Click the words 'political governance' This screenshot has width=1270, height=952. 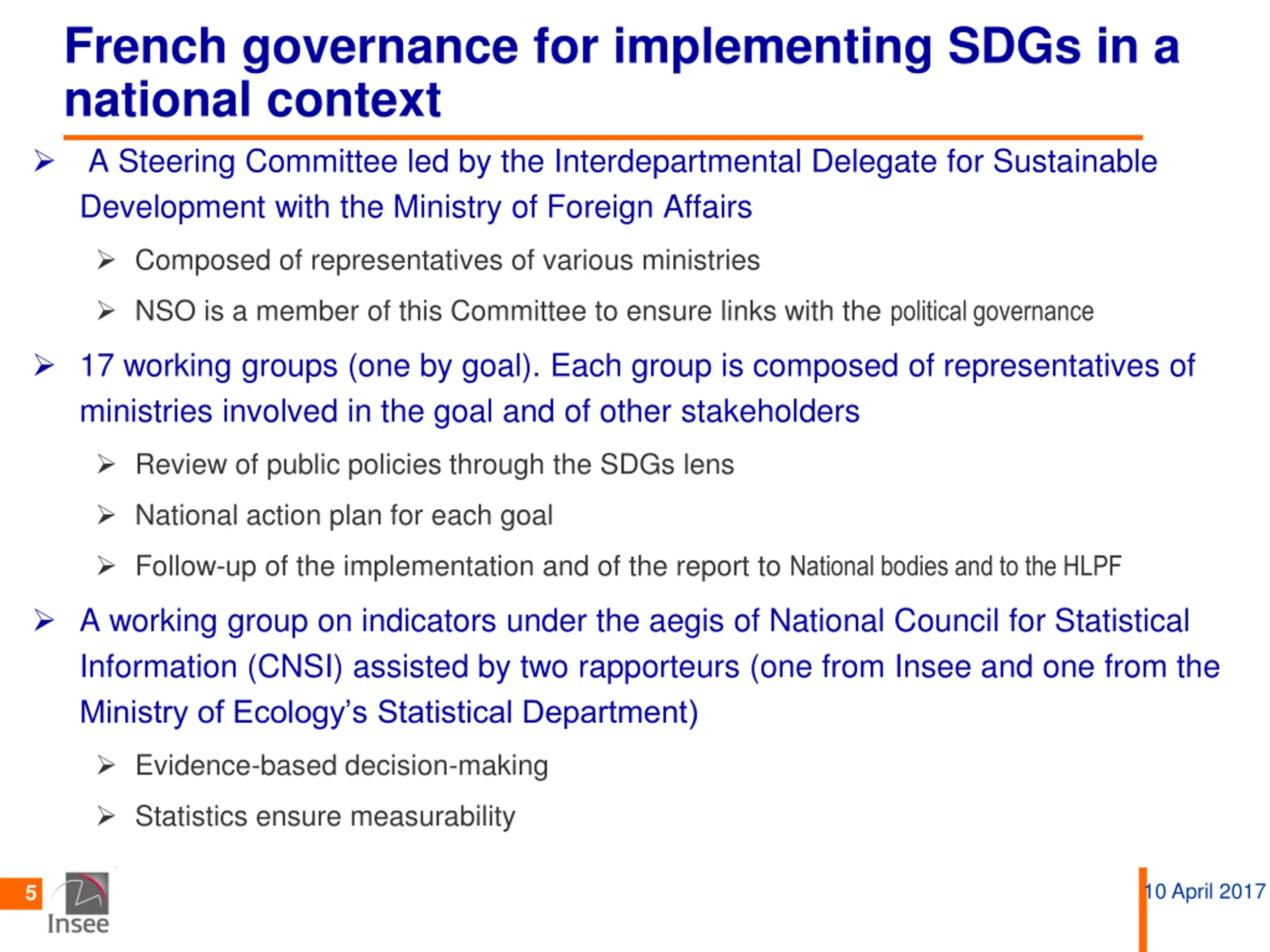coord(992,311)
